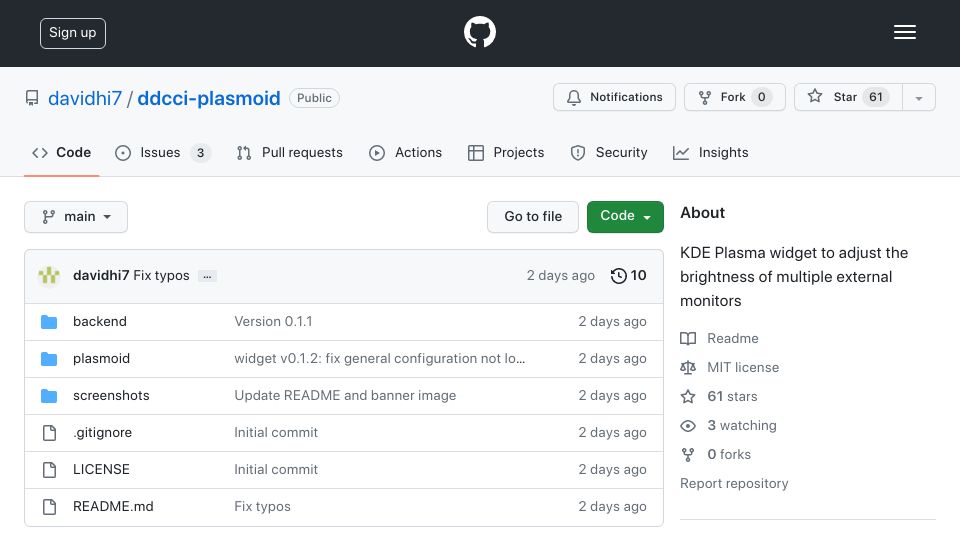Click the Notifications bell button
960x540 pixels.
point(614,97)
